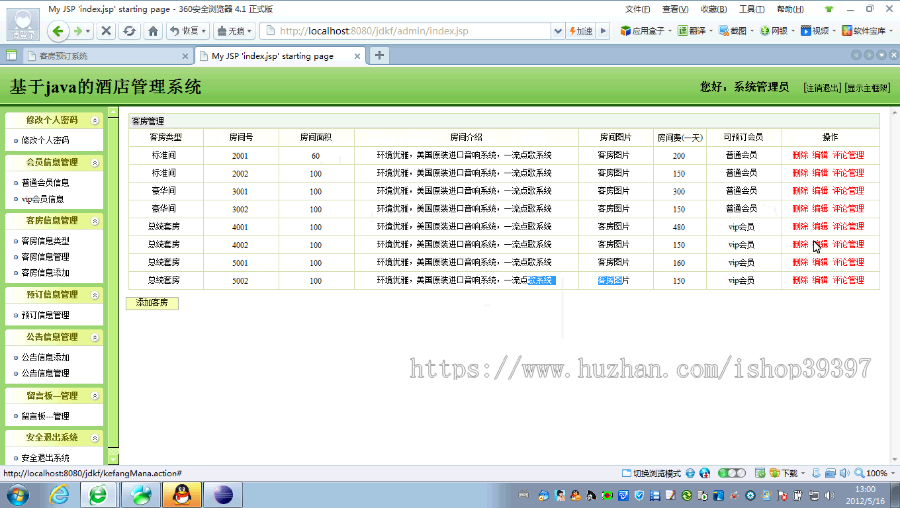Image resolution: width=900 pixels, height=508 pixels.
Task: Open 软件宝库 in the toolbar
Action: point(865,30)
